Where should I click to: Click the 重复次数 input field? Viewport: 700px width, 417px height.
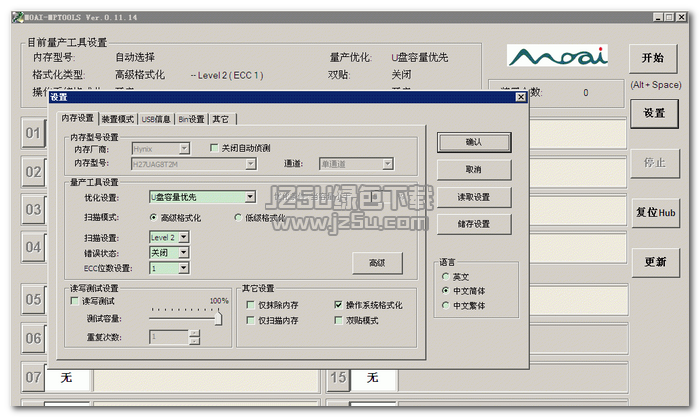pyautogui.click(x=169, y=337)
